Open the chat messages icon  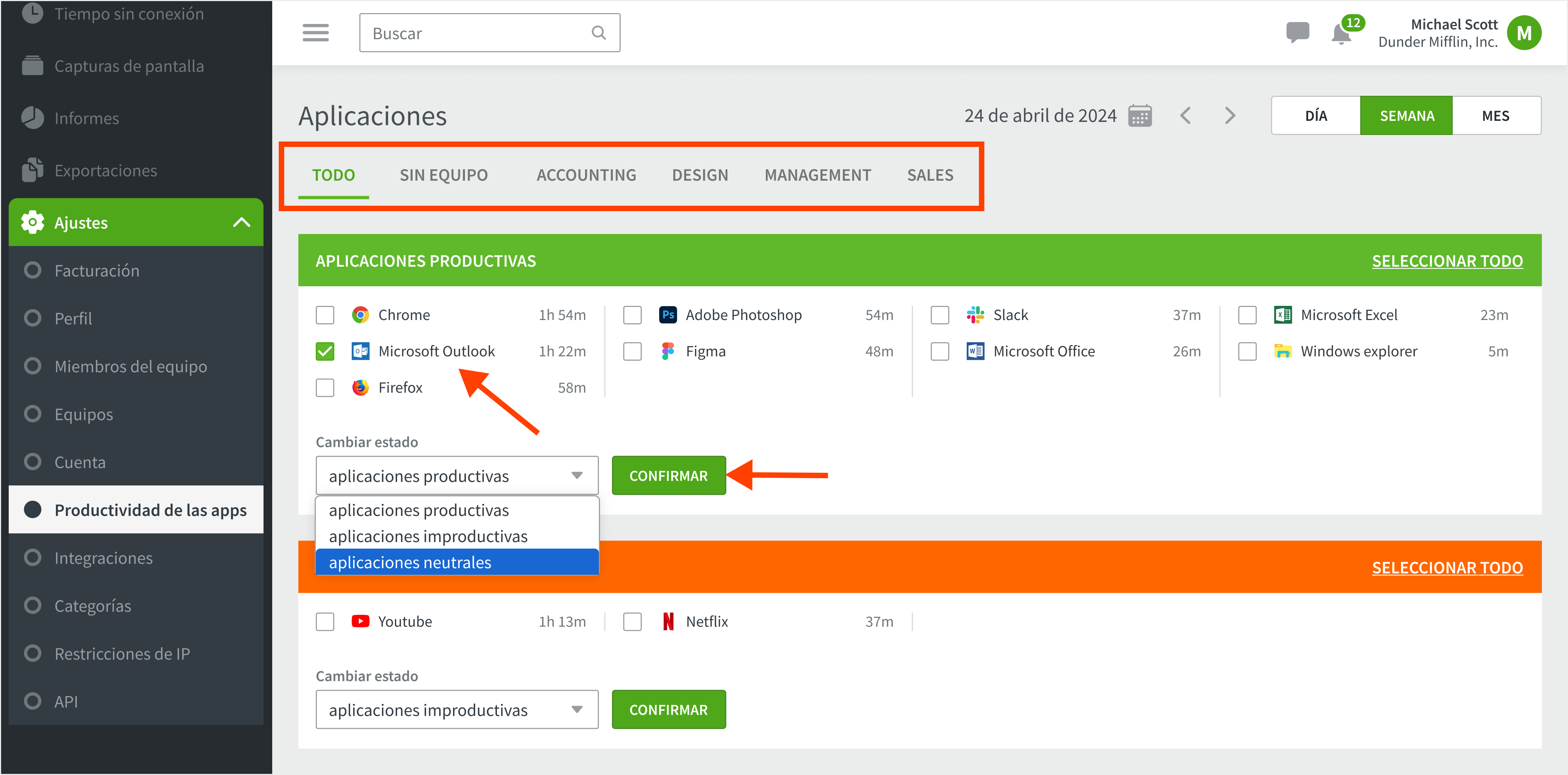click(1297, 32)
